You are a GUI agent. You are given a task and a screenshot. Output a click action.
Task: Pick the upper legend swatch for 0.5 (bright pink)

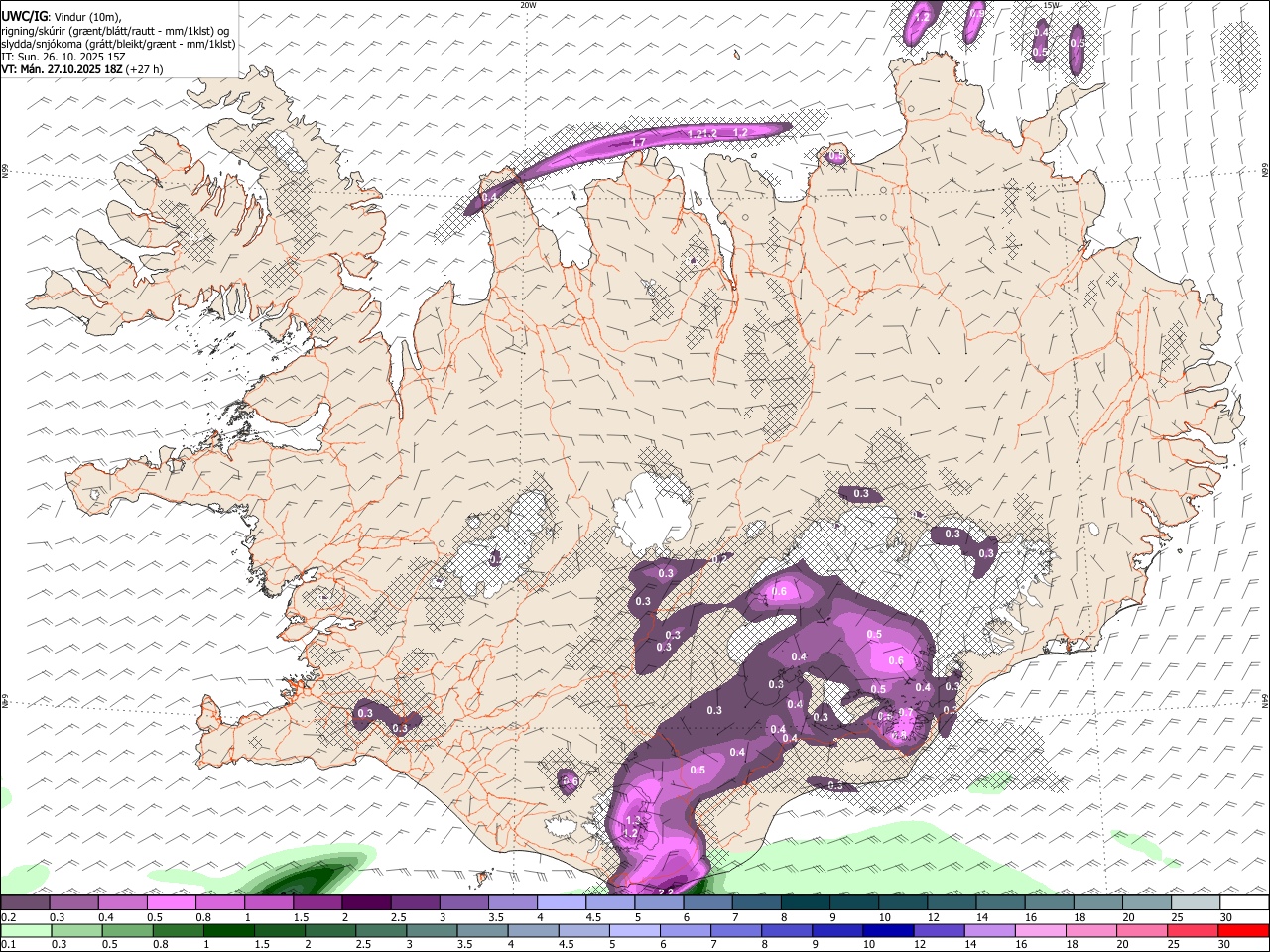click(171, 903)
